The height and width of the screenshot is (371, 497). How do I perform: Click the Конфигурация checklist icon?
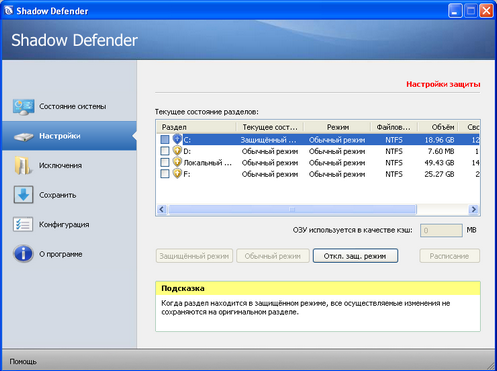[23, 224]
